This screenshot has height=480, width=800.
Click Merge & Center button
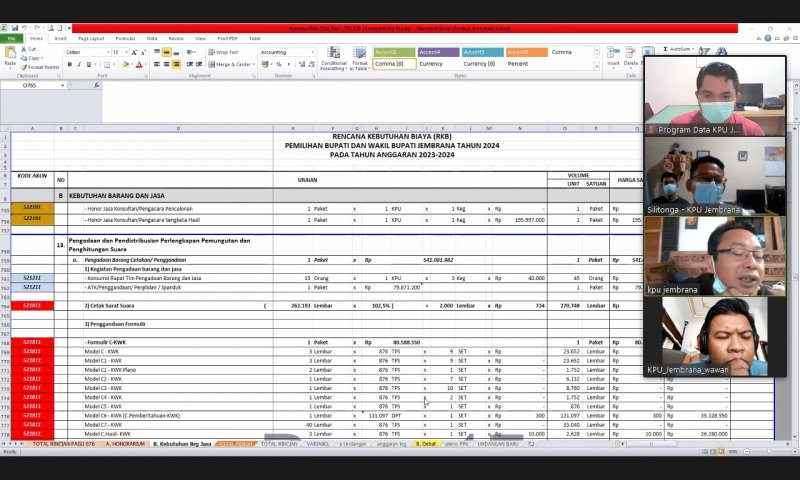230,64
